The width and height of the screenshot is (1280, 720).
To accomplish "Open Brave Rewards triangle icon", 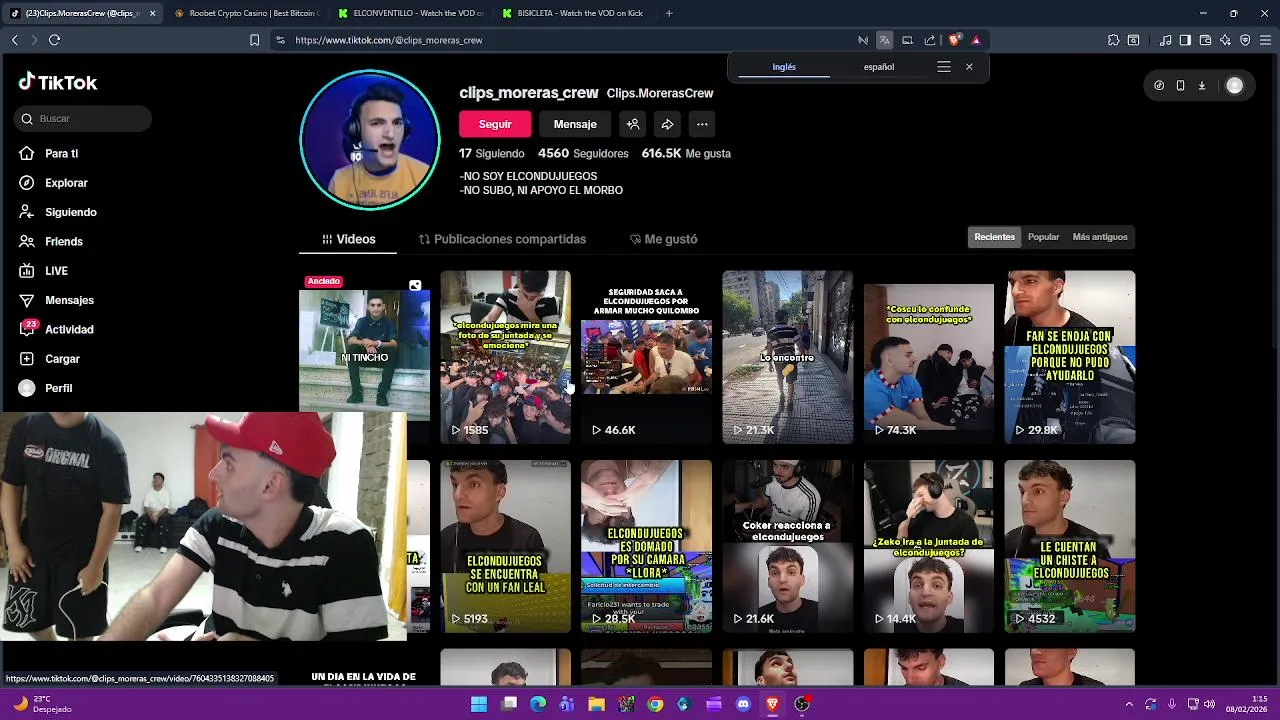I will tap(976, 40).
